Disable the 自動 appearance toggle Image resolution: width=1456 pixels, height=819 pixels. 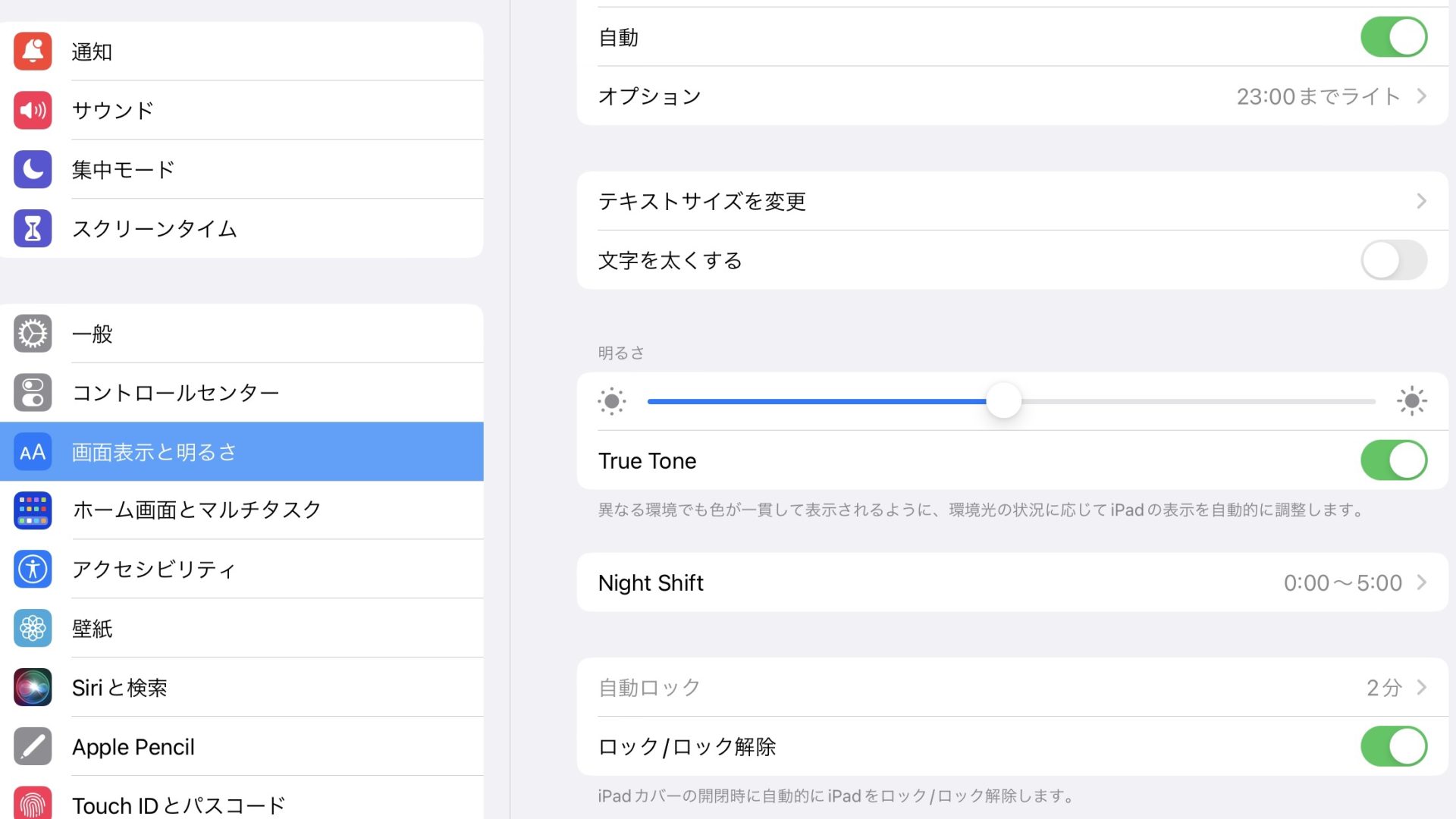[x=1393, y=37]
